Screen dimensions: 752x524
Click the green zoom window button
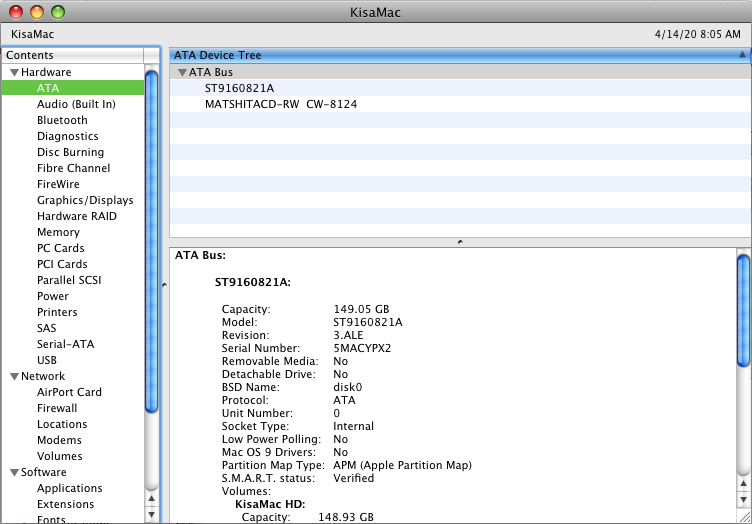coord(58,12)
